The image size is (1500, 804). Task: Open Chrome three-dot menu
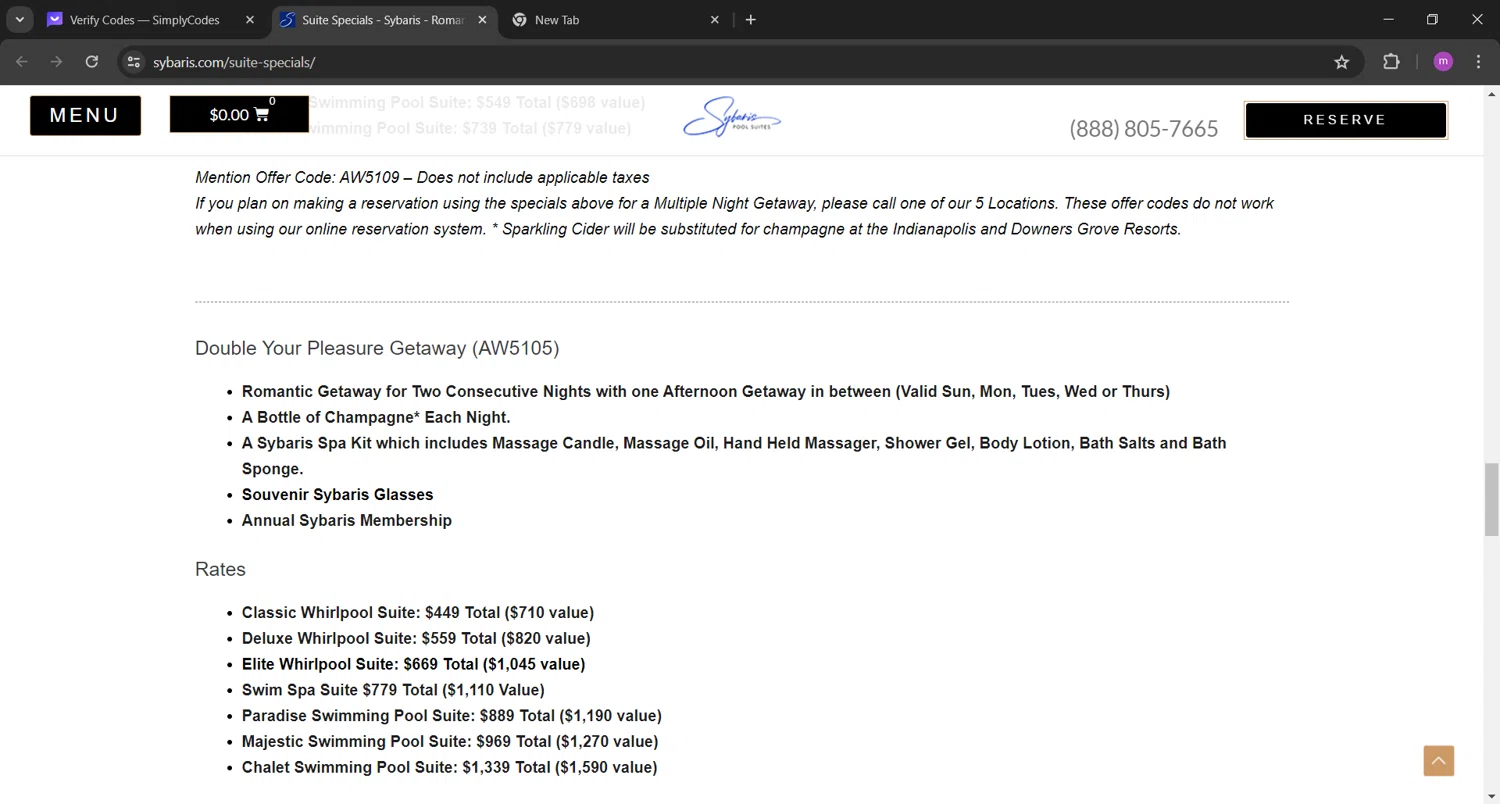[x=1479, y=62]
